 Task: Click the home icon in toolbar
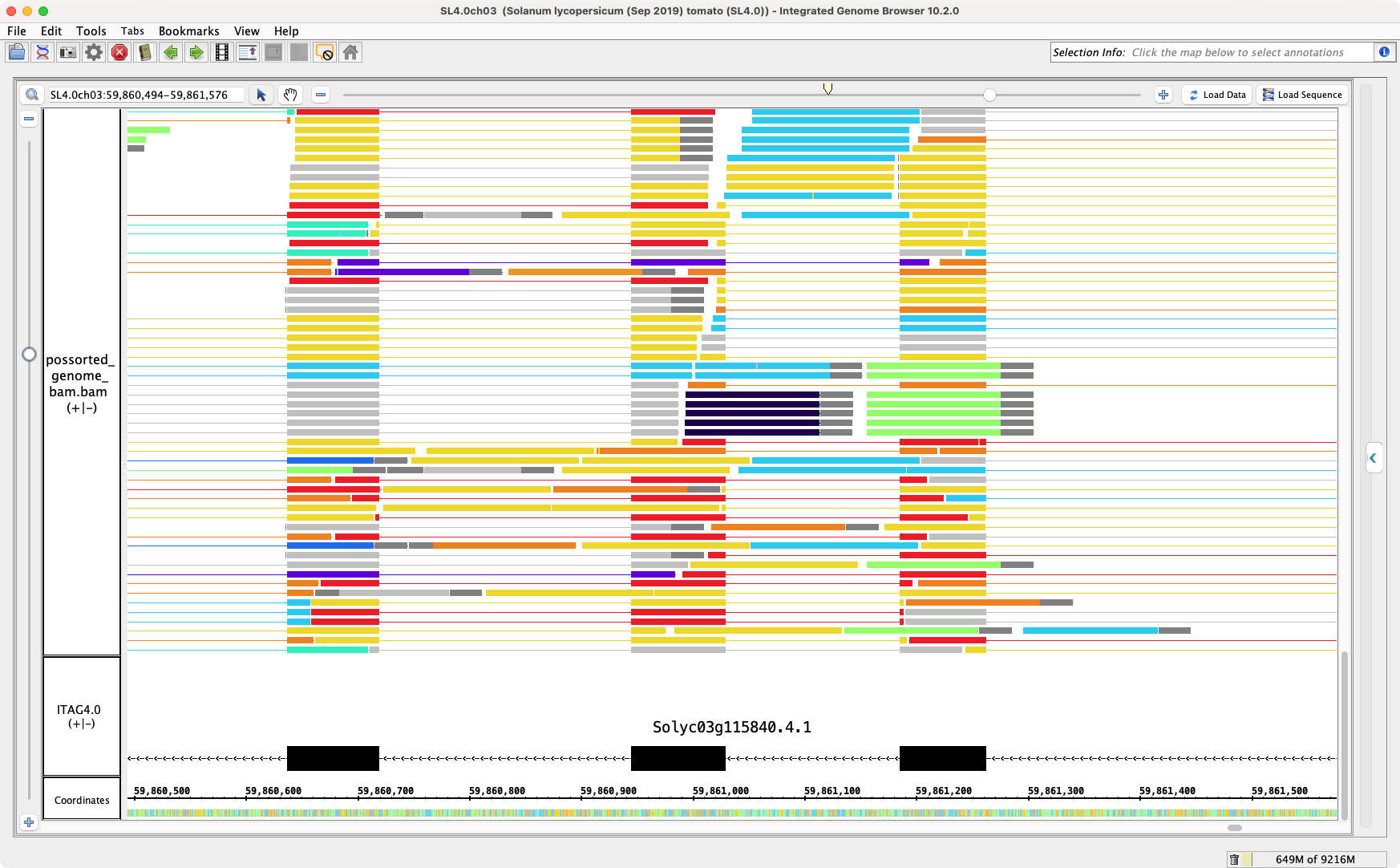point(350,53)
